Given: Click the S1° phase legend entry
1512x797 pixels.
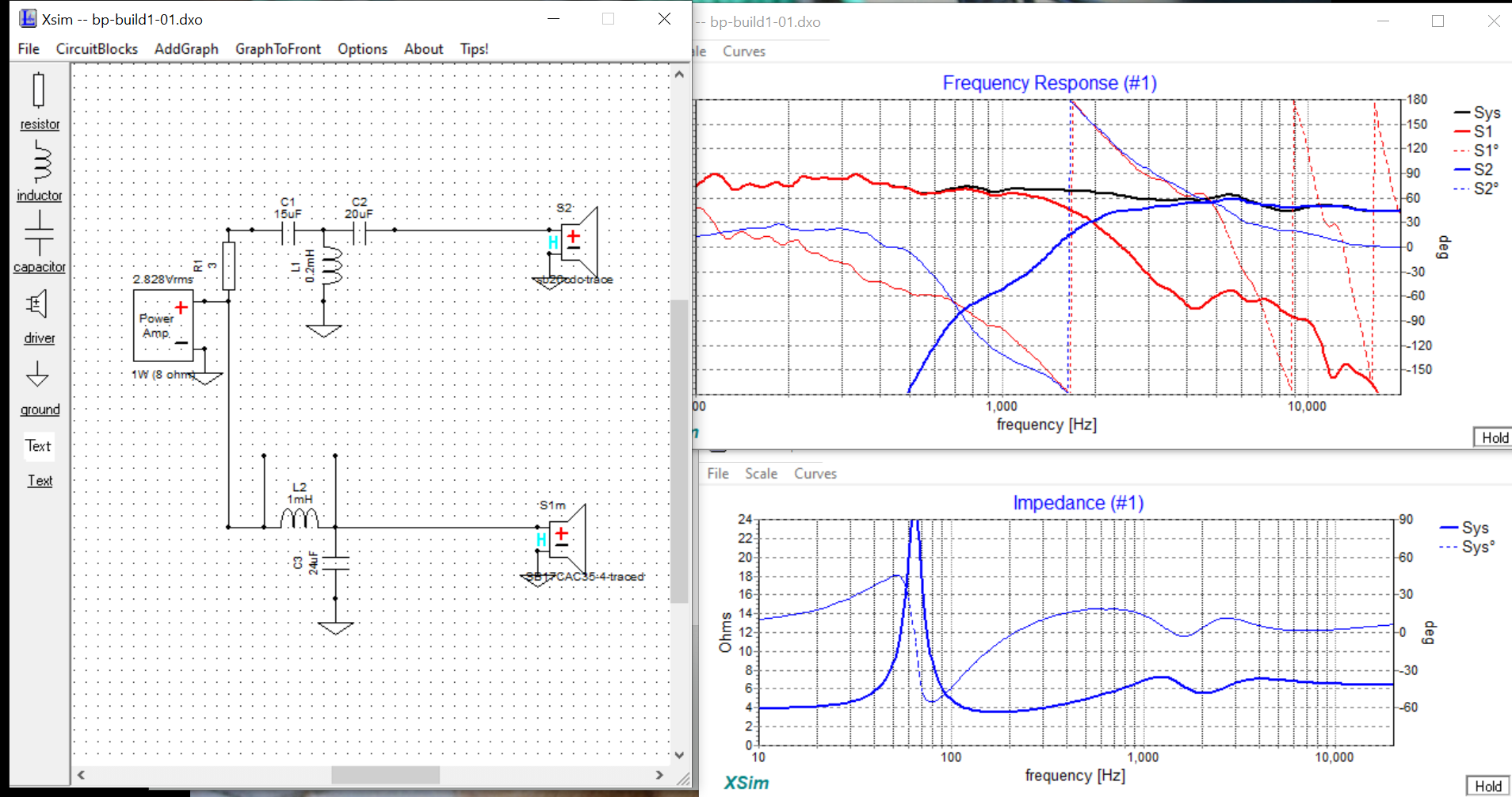Looking at the screenshot, I should [x=1477, y=151].
